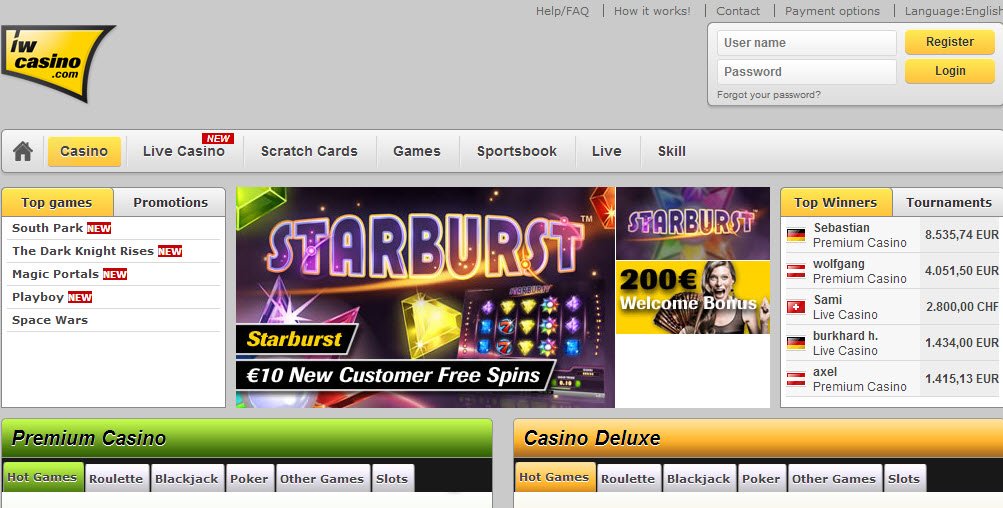This screenshot has height=508, width=1003.
Task: Open the Live menu item
Action: pos(606,152)
